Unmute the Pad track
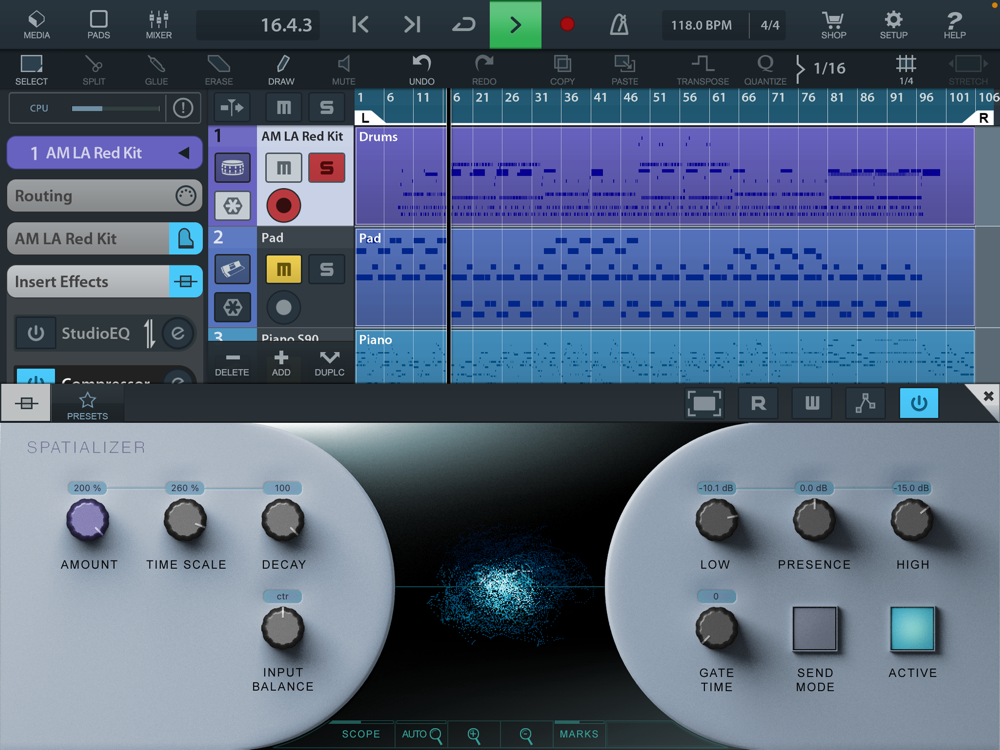1000x750 pixels. pyautogui.click(x=283, y=269)
